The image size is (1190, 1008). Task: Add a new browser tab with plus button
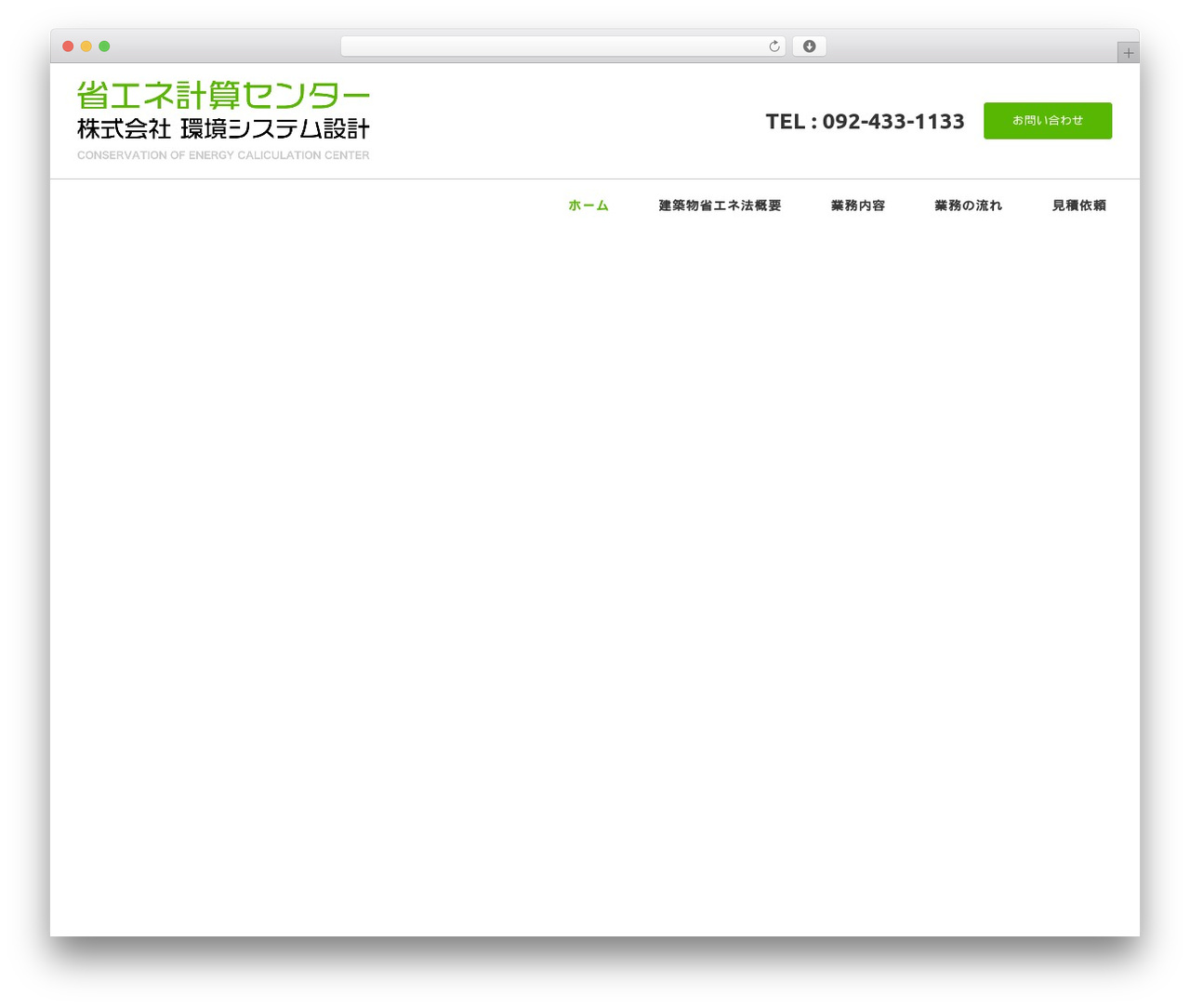pos(1128,53)
